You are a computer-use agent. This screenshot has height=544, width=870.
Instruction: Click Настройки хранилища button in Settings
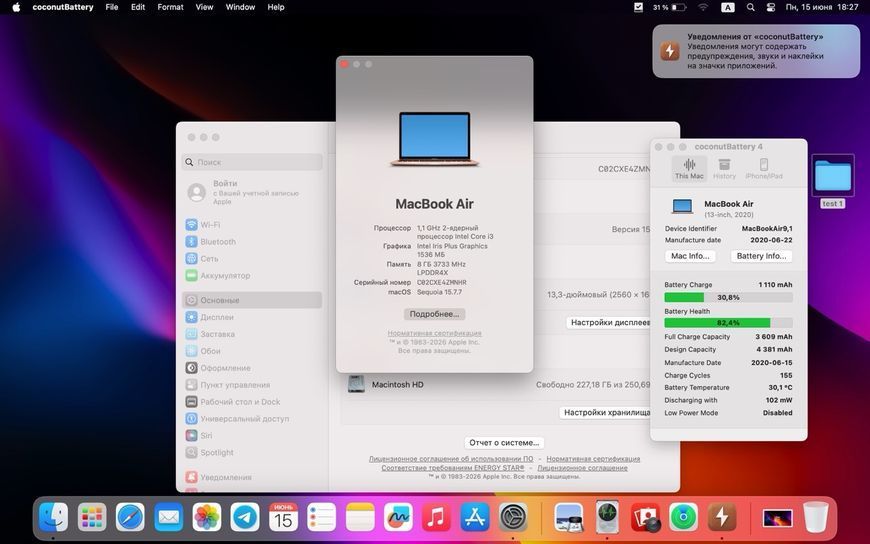tap(606, 412)
